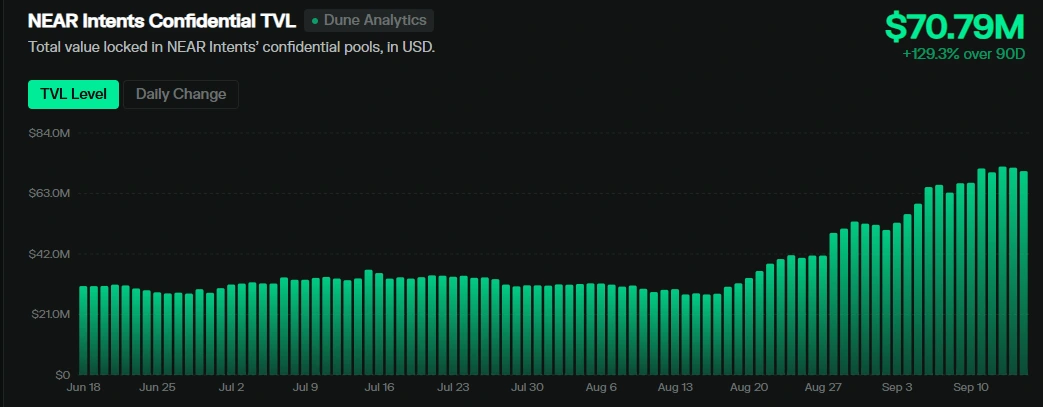Screen dimensions: 1043x407
Task: Click the $63.0M y-axis label
Action: (x=49, y=194)
